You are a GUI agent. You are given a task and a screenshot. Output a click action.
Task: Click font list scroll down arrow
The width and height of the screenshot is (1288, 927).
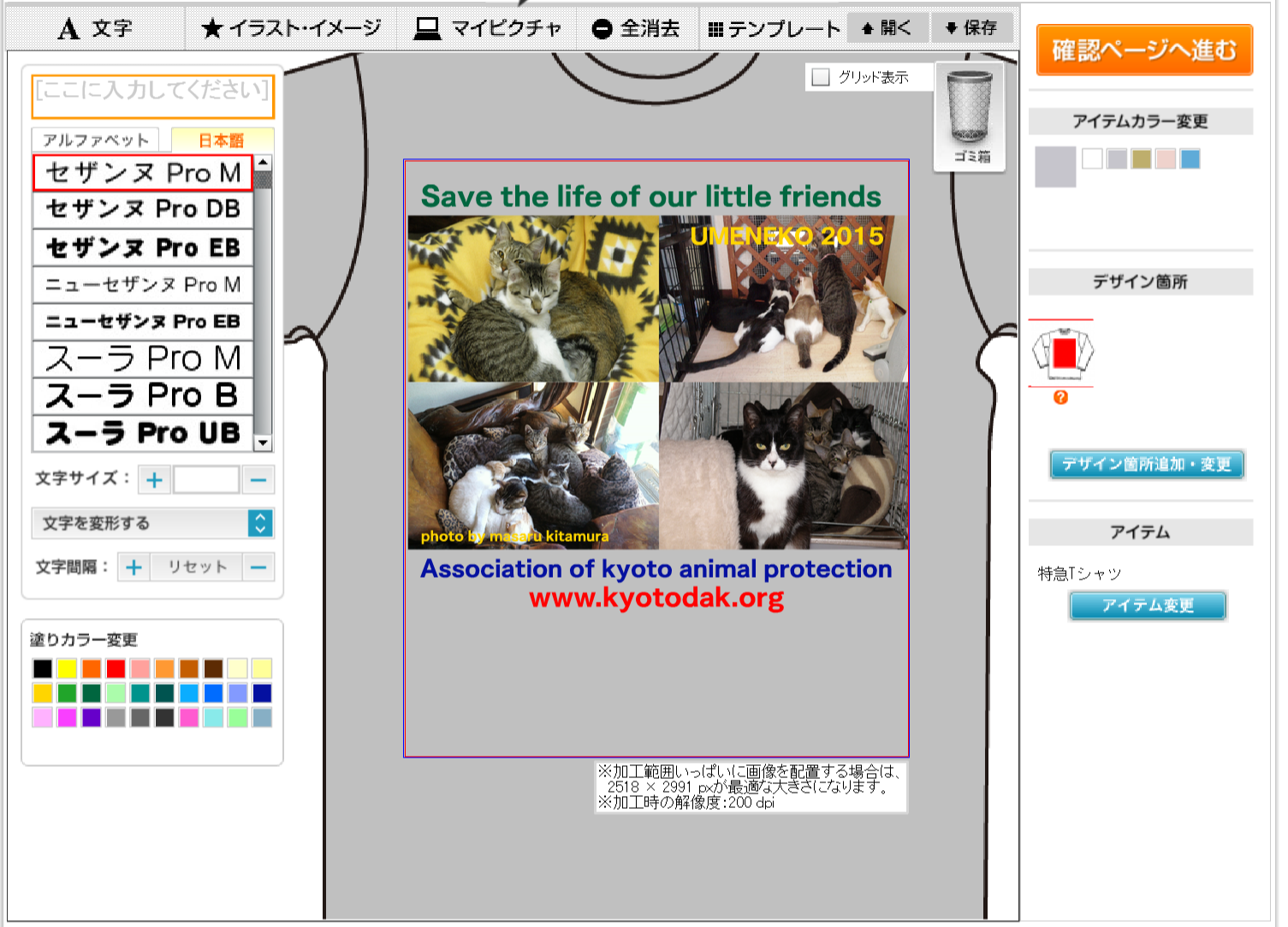(x=264, y=443)
